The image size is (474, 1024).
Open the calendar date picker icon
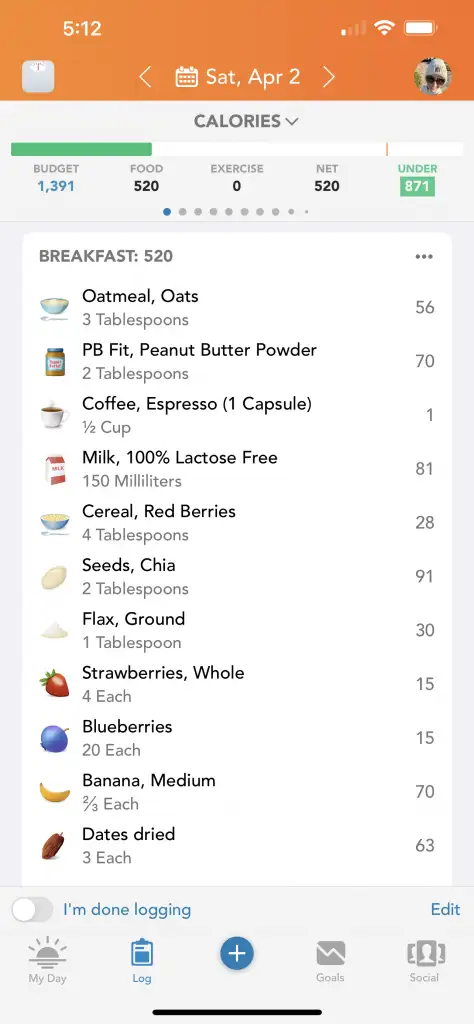(x=187, y=78)
